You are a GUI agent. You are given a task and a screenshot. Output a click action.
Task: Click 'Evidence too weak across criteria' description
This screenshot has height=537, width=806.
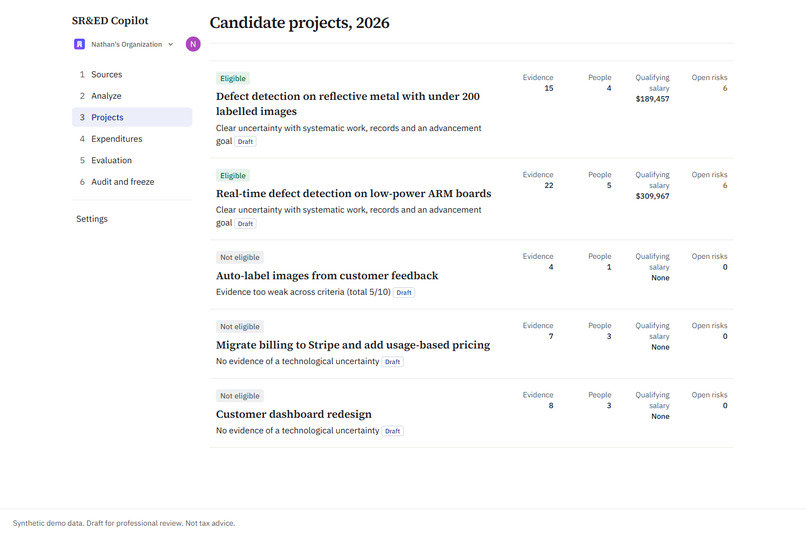pos(303,292)
